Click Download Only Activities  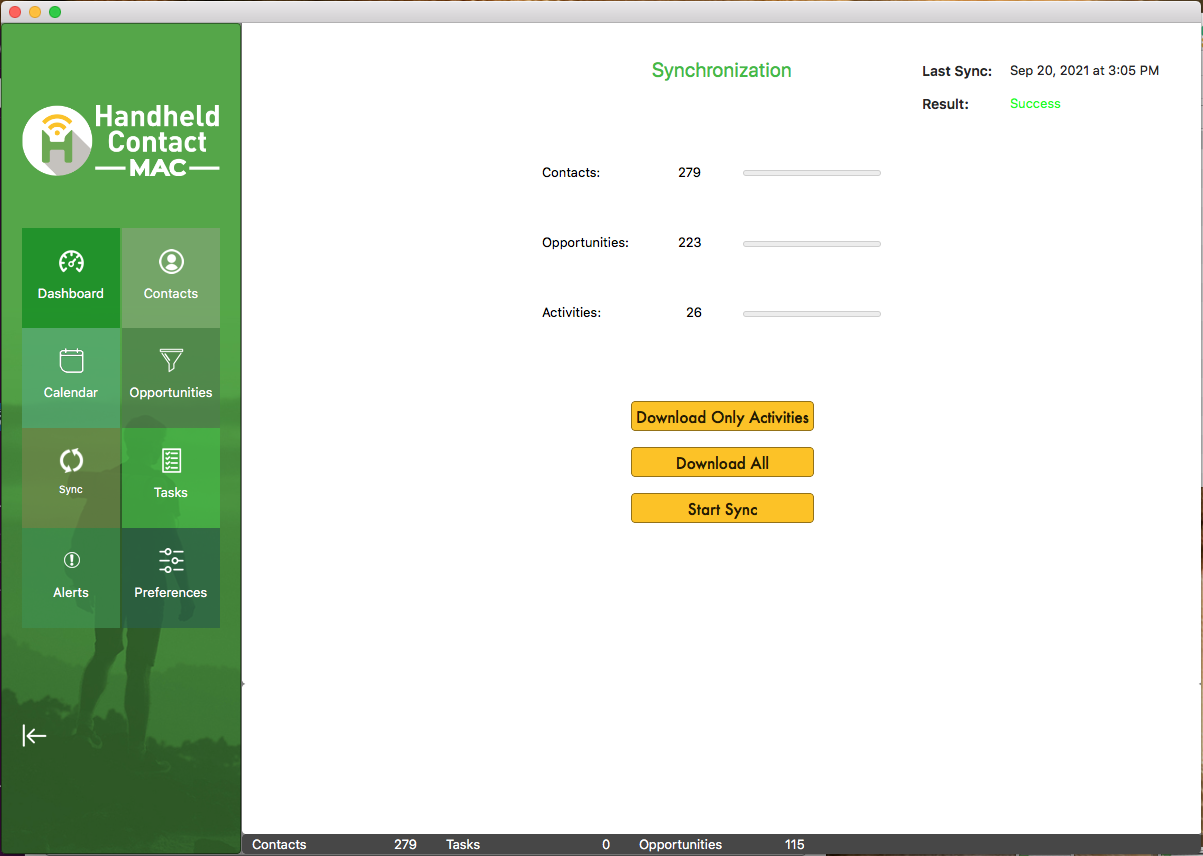(x=722, y=416)
